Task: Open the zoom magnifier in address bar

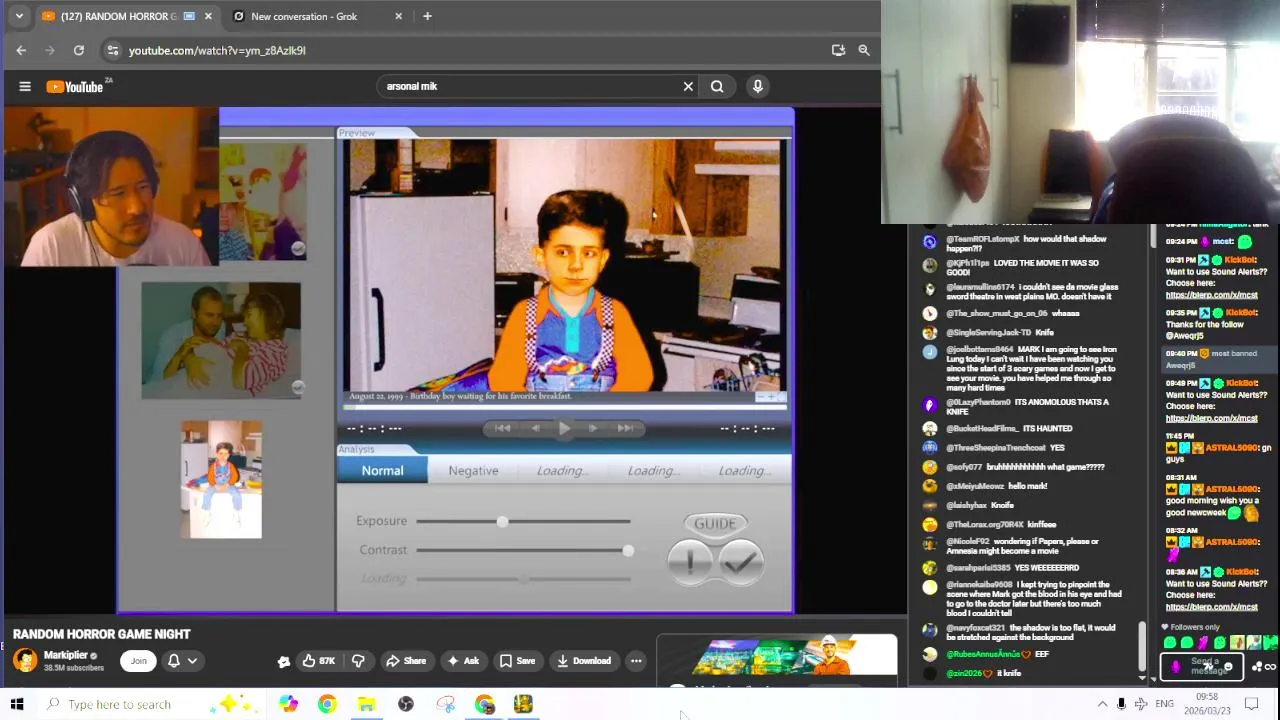Action: click(864, 50)
